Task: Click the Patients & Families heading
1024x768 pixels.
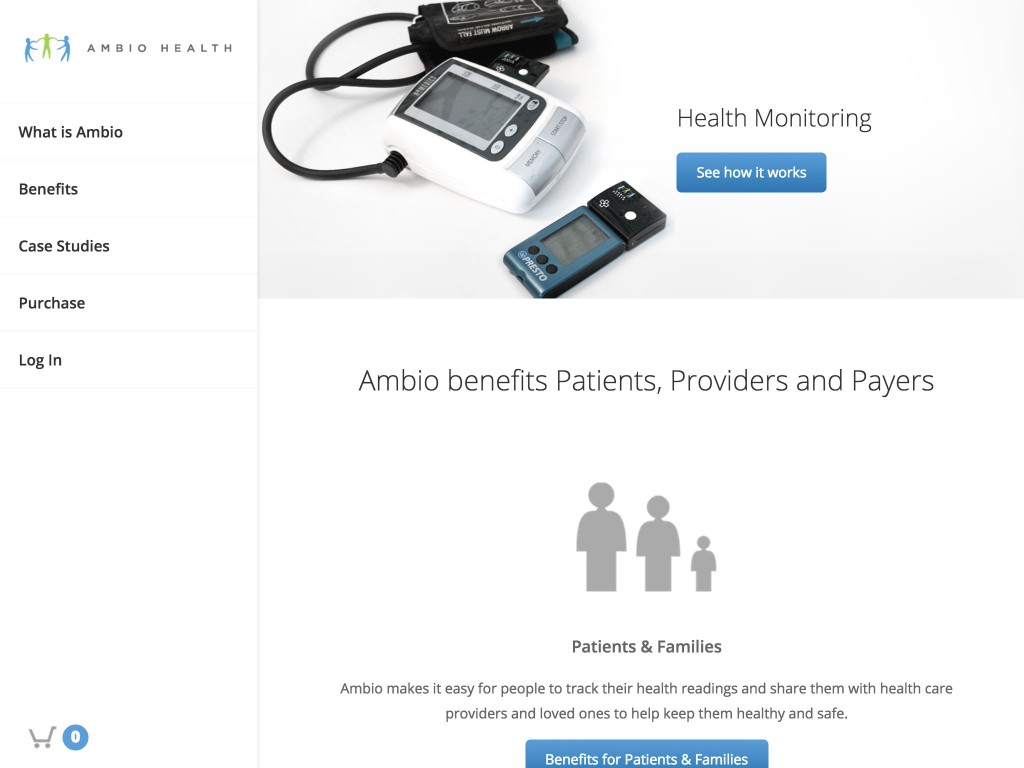Action: [647, 647]
